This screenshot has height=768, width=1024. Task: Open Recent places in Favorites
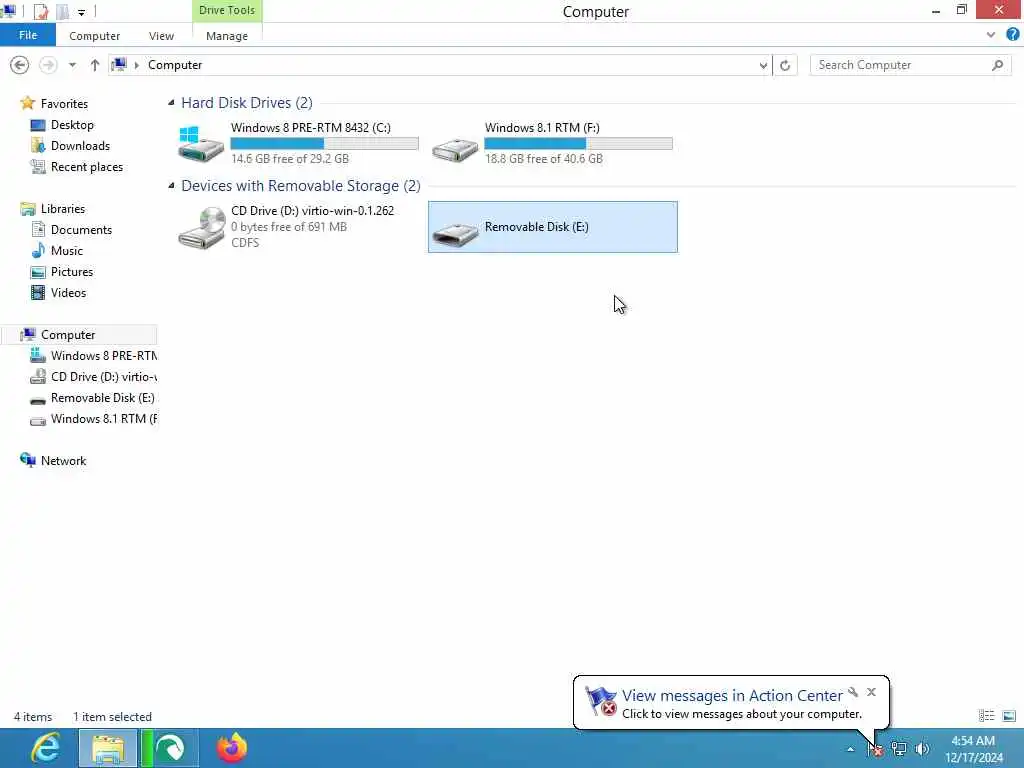pos(87,167)
